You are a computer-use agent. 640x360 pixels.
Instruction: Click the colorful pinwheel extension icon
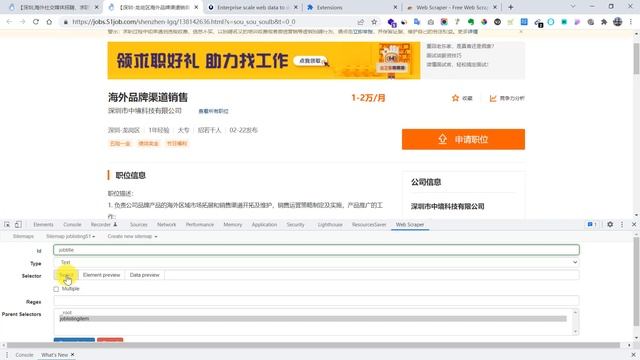[x=484, y=22]
